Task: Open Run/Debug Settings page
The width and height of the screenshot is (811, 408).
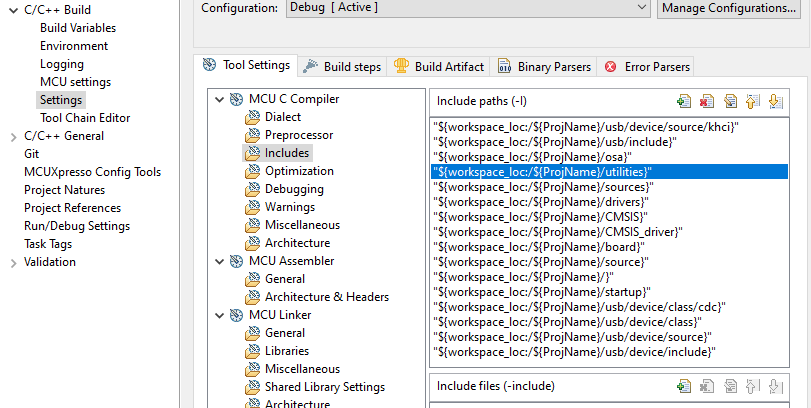Action: click(x=77, y=226)
